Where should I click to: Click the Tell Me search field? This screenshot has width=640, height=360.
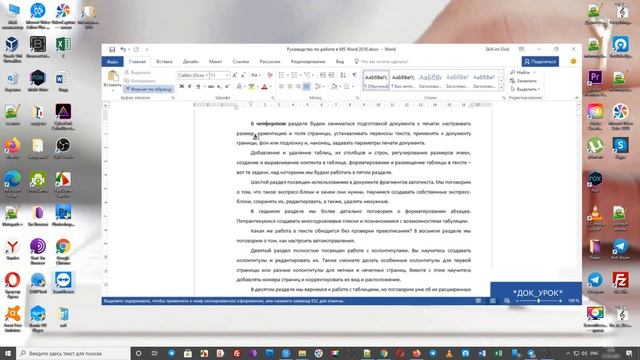coord(382,62)
